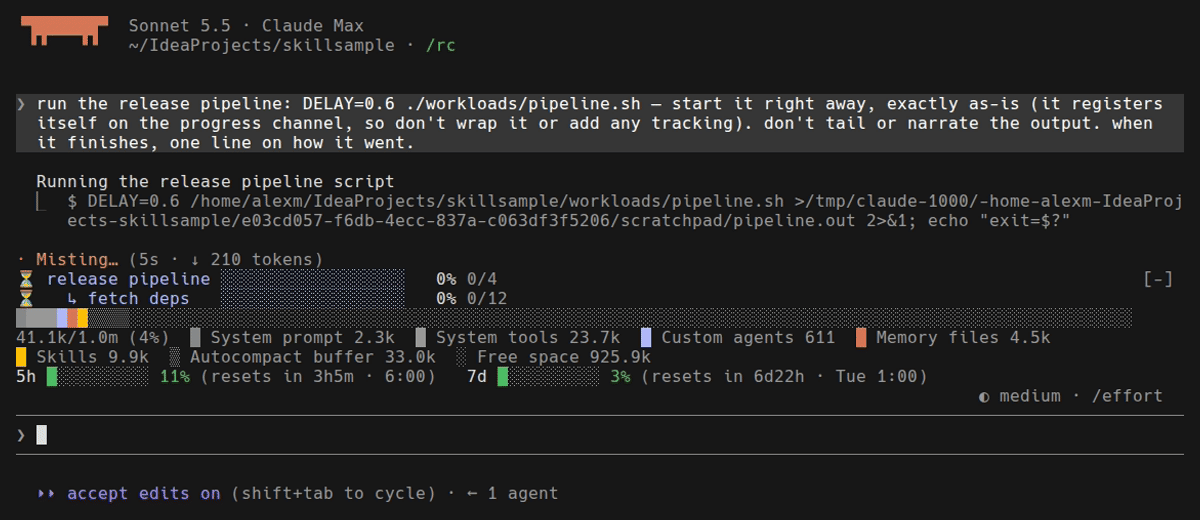Focus the prompt input field
1200x520 pixels.
tap(600, 435)
